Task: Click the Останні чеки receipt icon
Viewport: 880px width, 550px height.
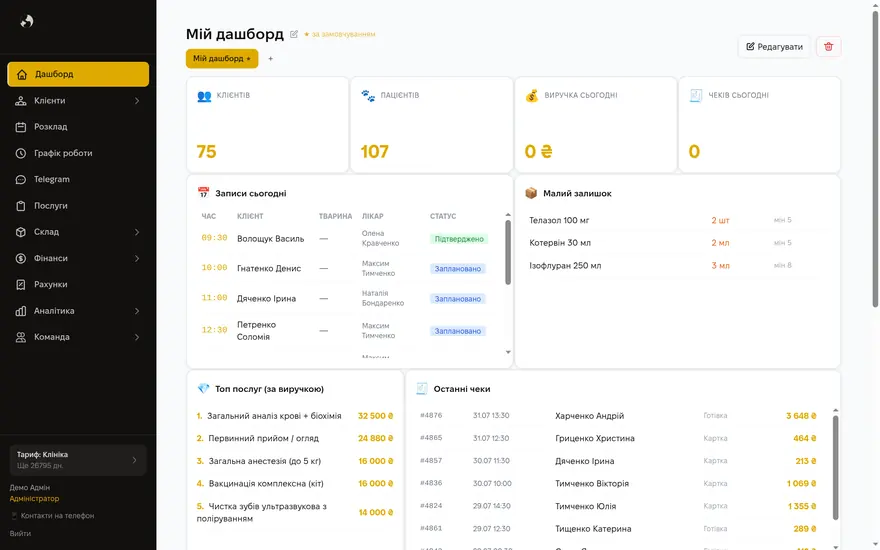Action: (x=422, y=388)
